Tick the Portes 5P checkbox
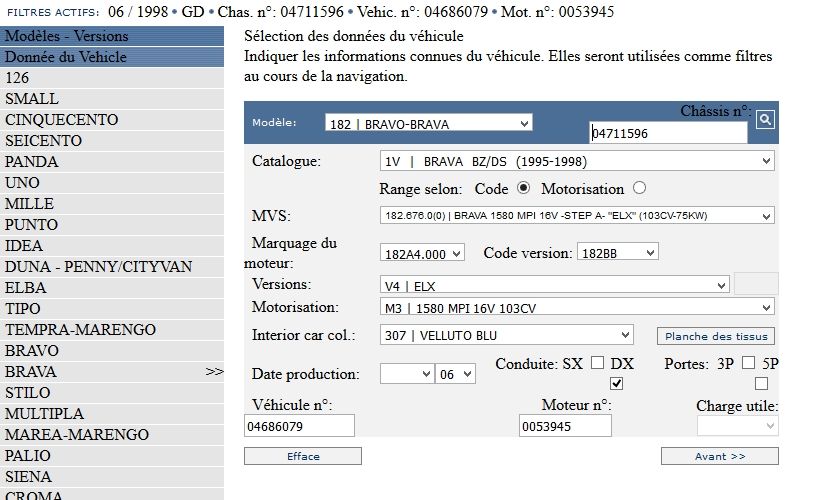The width and height of the screenshot is (824, 500). click(761, 384)
